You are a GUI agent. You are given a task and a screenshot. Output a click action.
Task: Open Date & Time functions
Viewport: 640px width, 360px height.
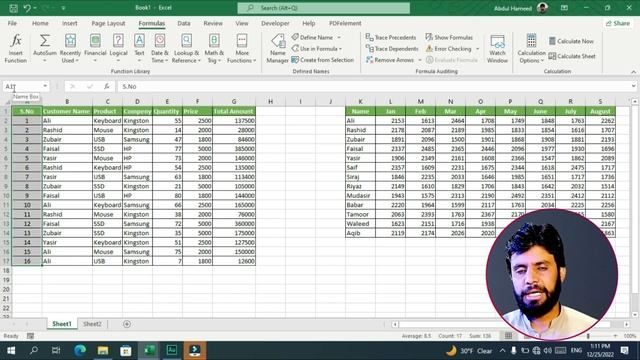tap(160, 48)
